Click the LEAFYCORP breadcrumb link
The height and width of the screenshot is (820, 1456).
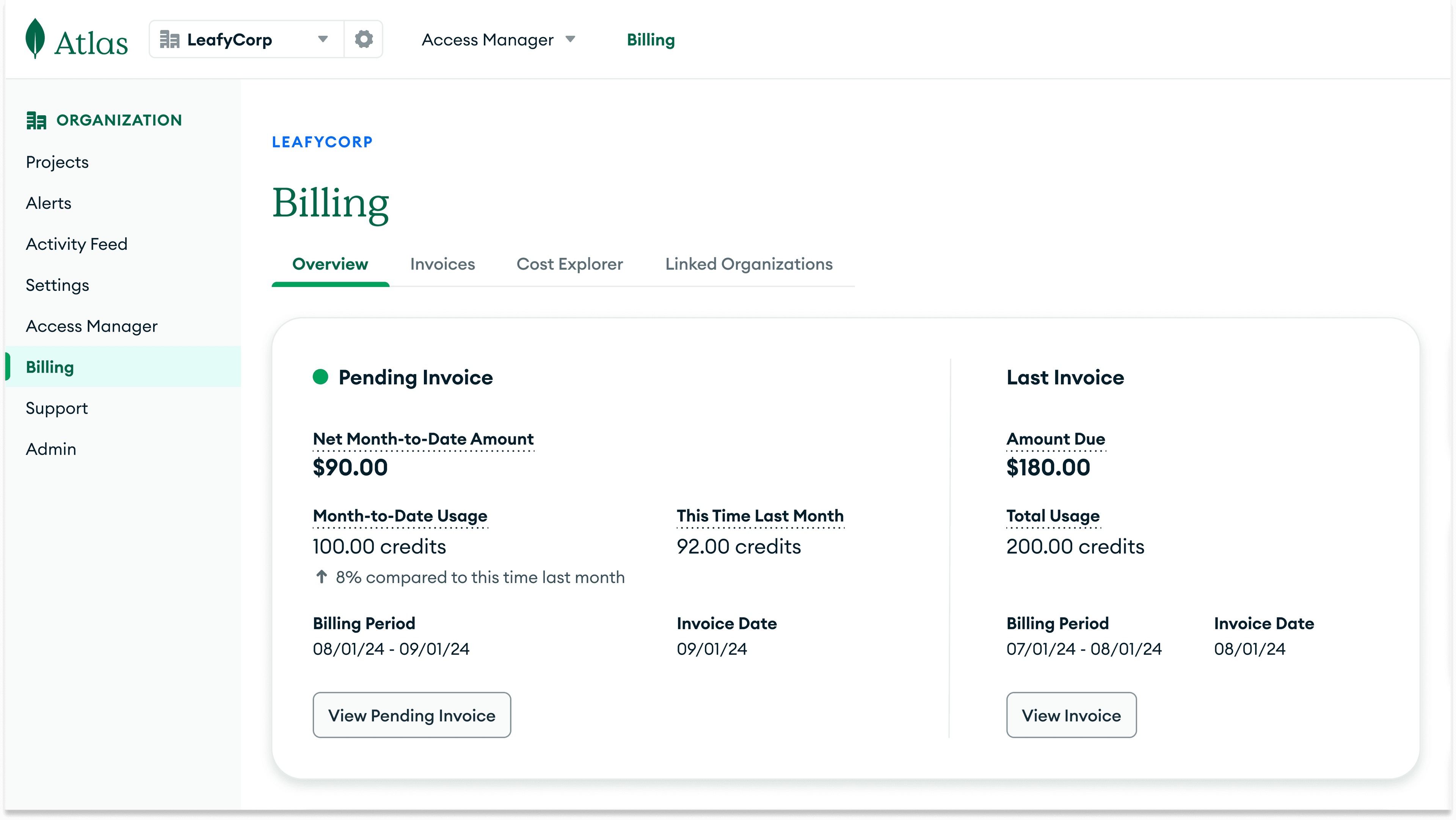point(322,142)
